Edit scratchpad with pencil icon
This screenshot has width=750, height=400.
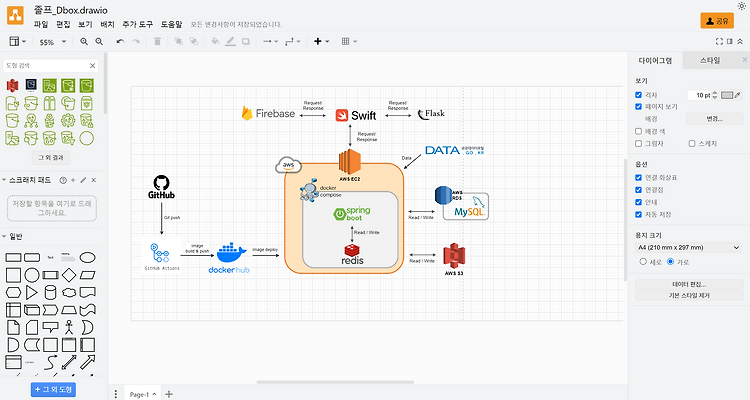click(83, 180)
